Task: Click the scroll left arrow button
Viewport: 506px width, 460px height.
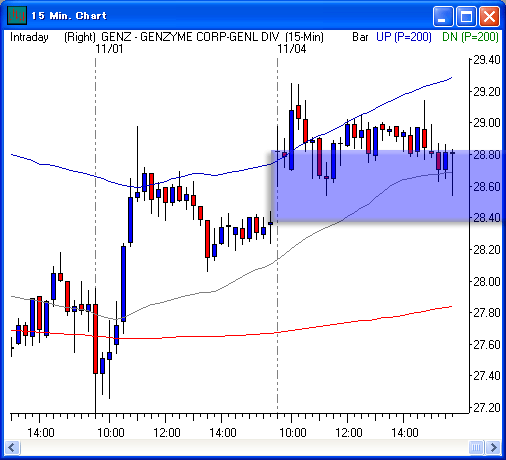Action: [x=13, y=447]
